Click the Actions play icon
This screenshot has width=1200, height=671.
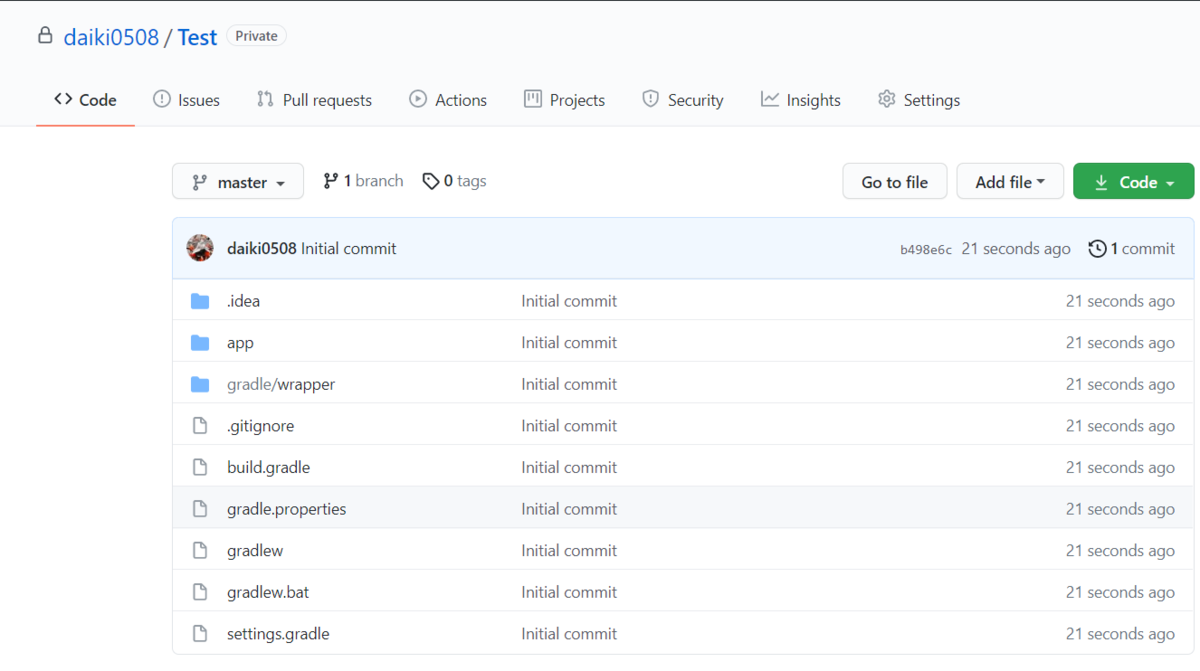418,99
